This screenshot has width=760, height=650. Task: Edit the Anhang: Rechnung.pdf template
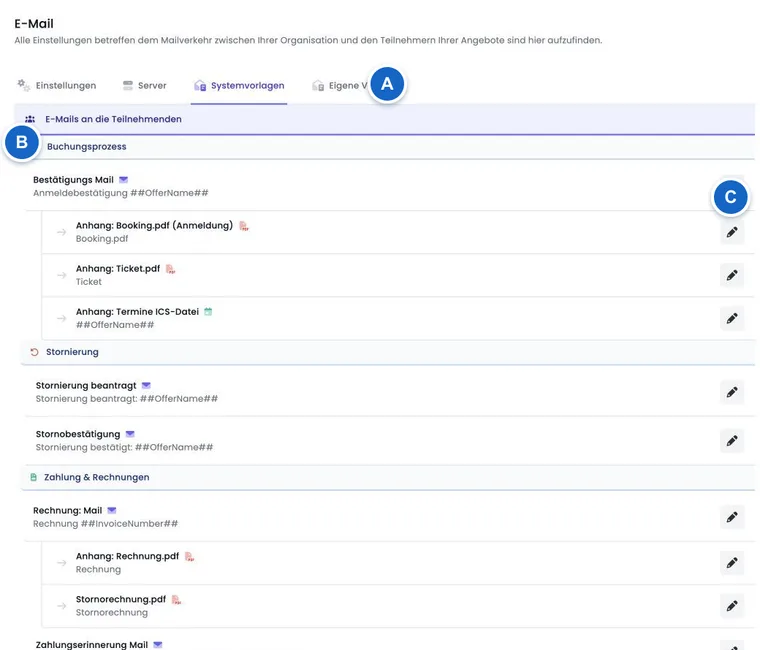pyautogui.click(x=732, y=563)
